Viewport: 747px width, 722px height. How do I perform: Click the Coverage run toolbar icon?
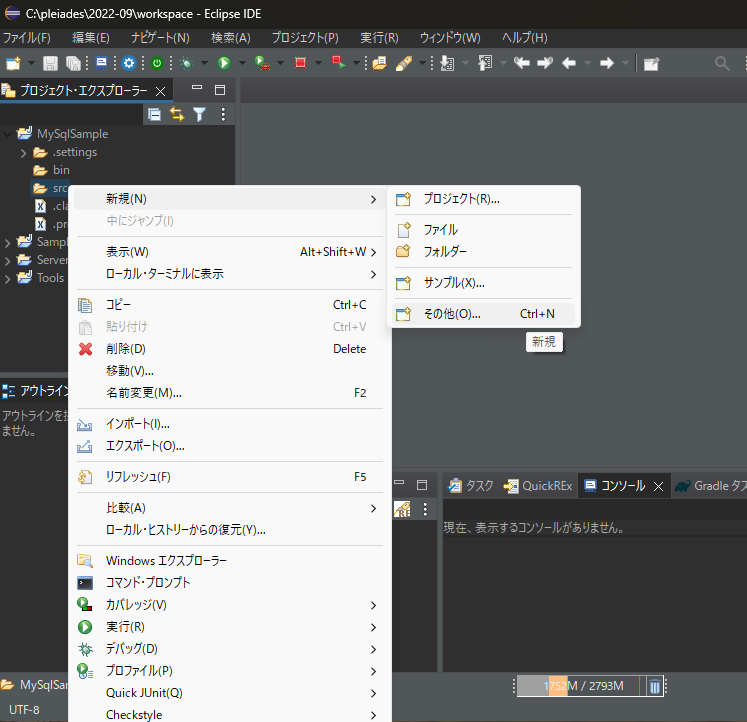pyautogui.click(x=262, y=63)
